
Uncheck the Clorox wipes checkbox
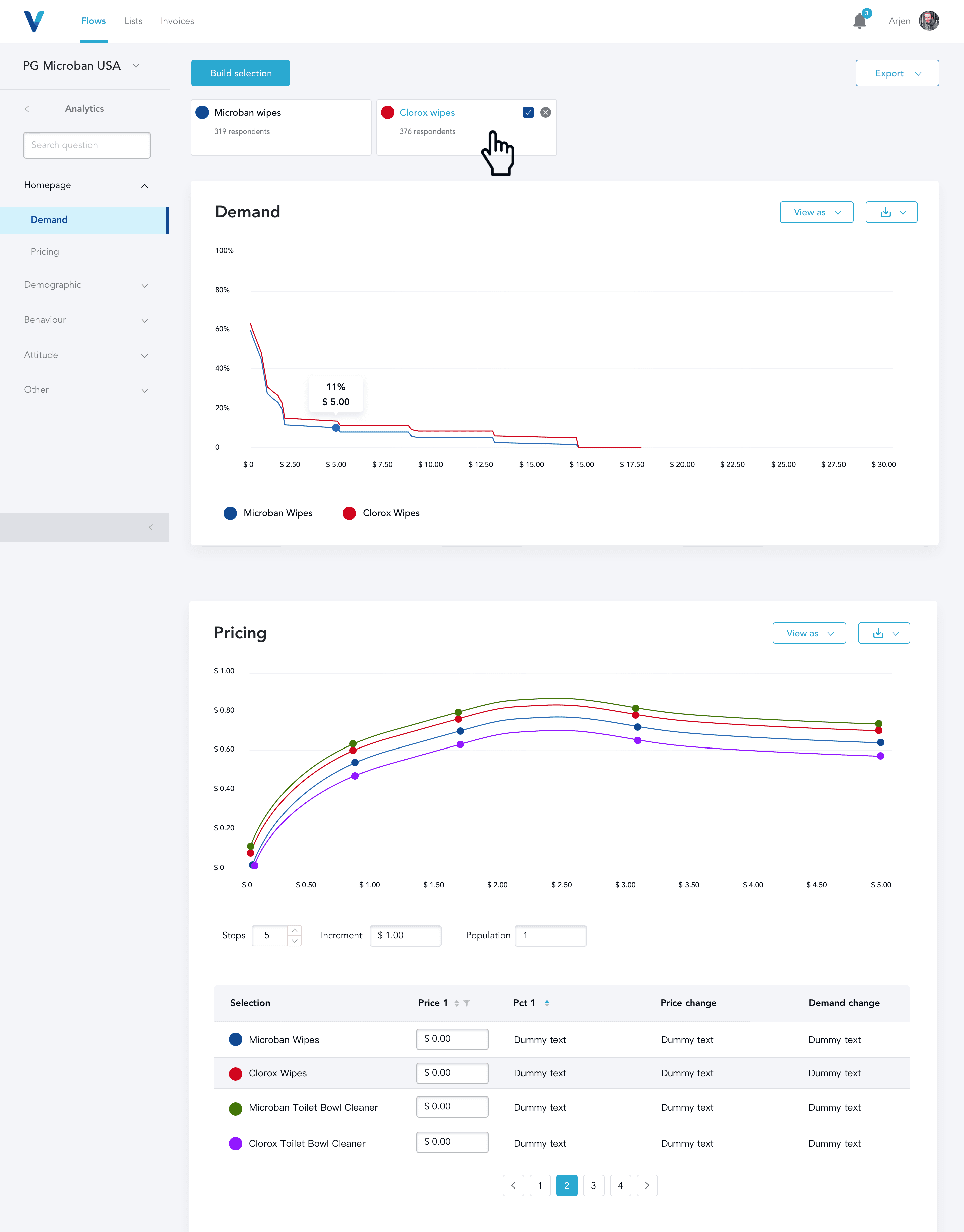pyautogui.click(x=528, y=112)
